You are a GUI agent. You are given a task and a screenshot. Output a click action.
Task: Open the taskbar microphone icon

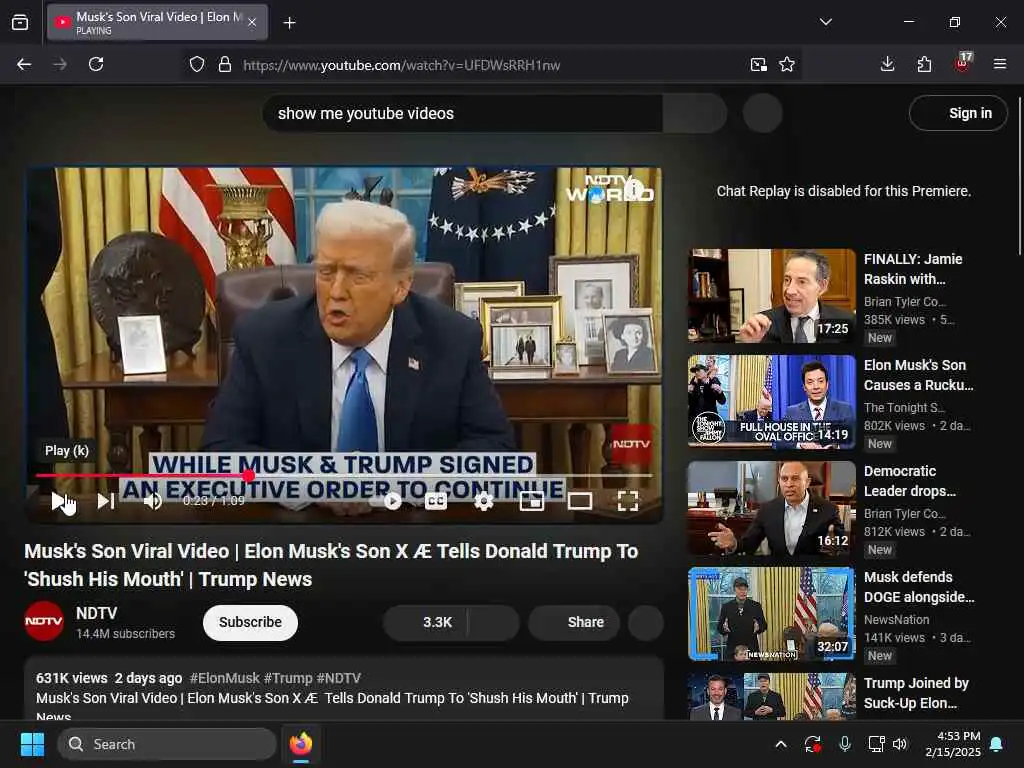(844, 744)
